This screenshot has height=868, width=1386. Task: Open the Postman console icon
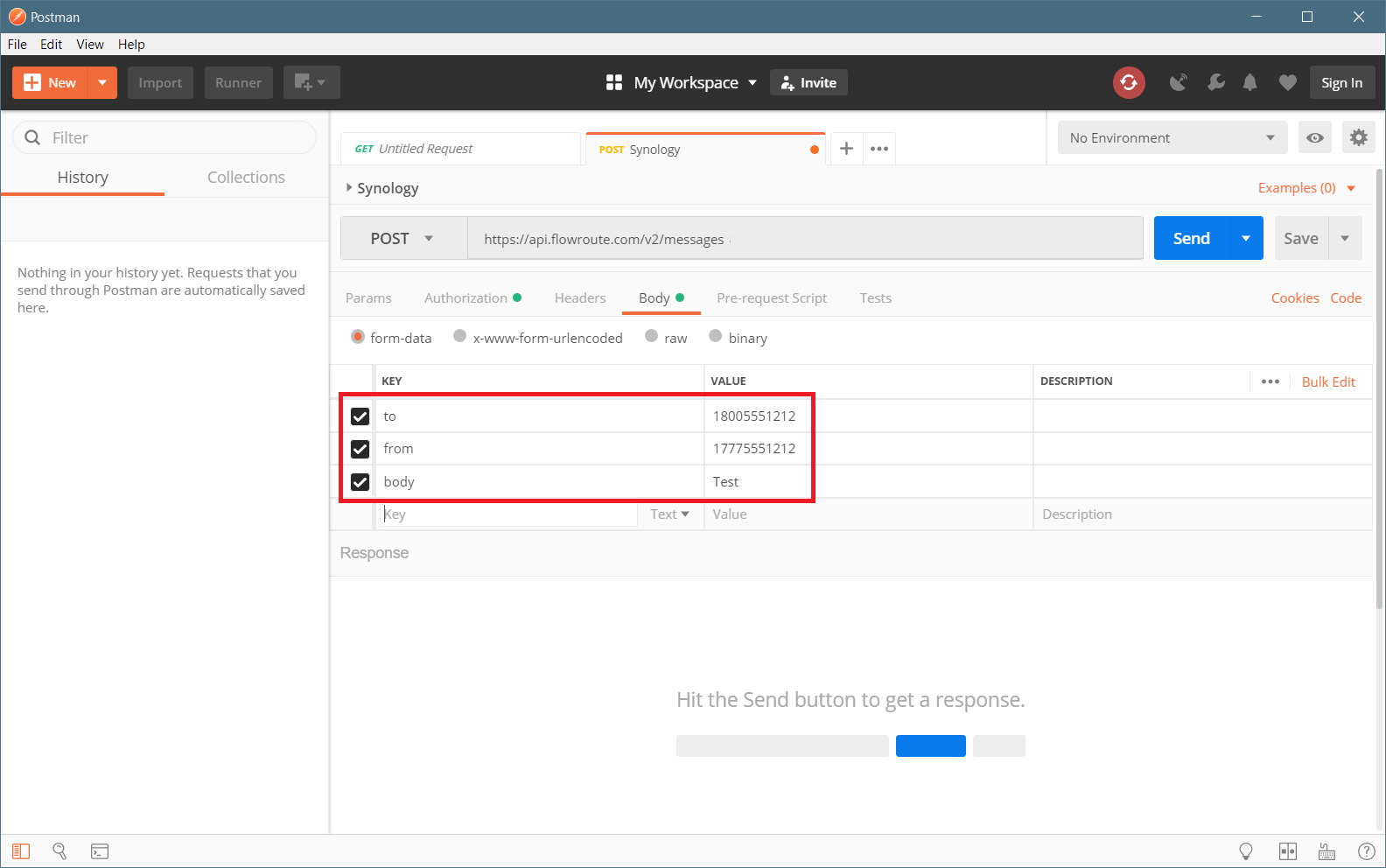[100, 851]
